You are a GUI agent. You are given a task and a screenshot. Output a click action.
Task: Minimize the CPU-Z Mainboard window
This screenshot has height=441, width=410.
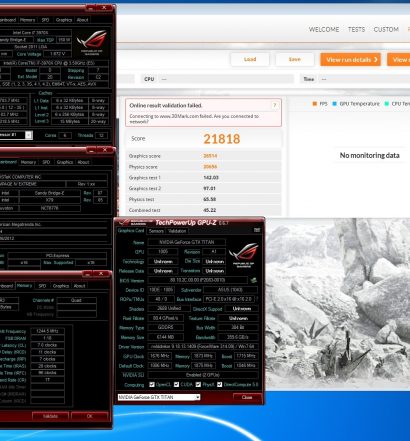[92, 150]
